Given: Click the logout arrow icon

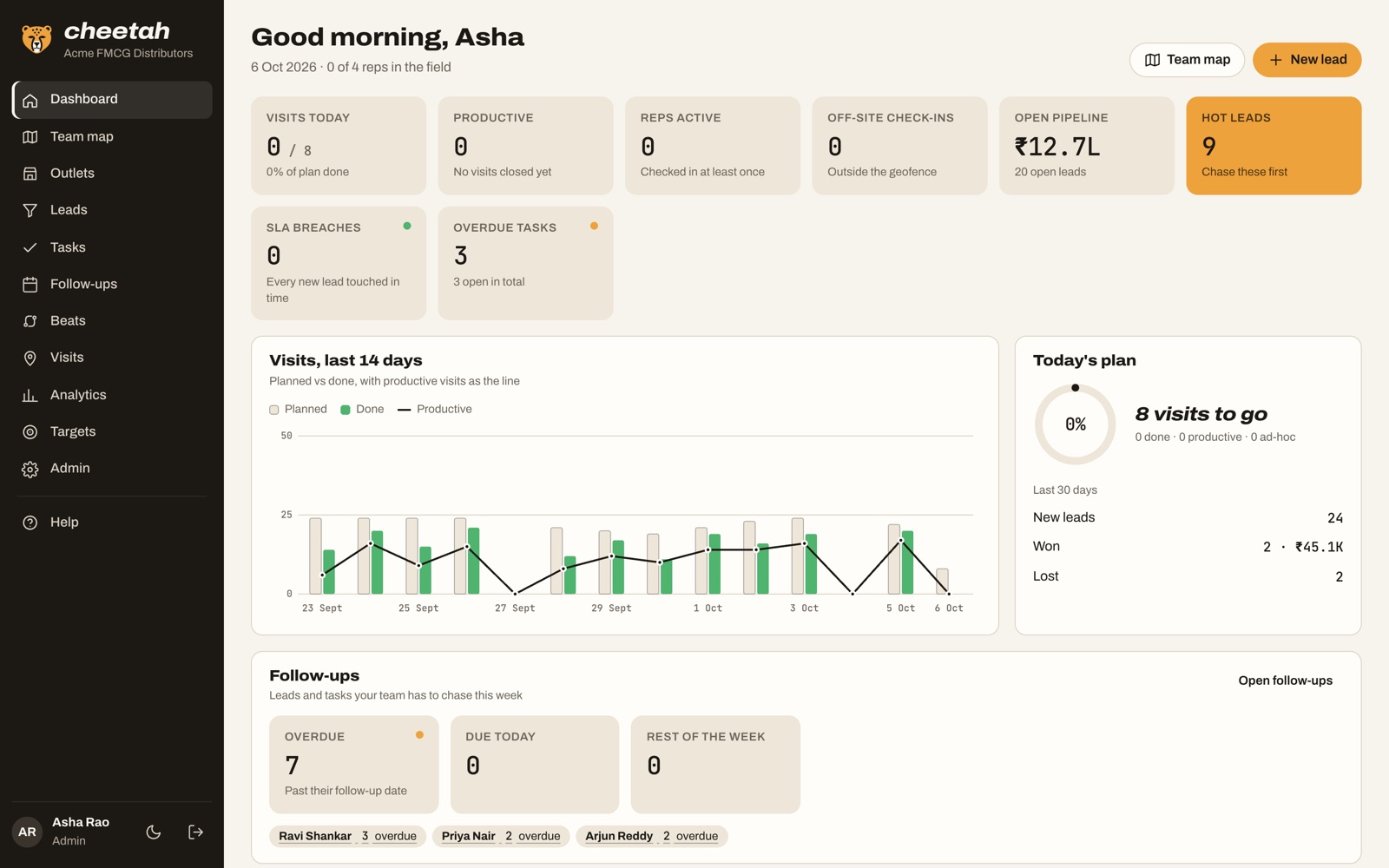Looking at the screenshot, I should tap(196, 832).
